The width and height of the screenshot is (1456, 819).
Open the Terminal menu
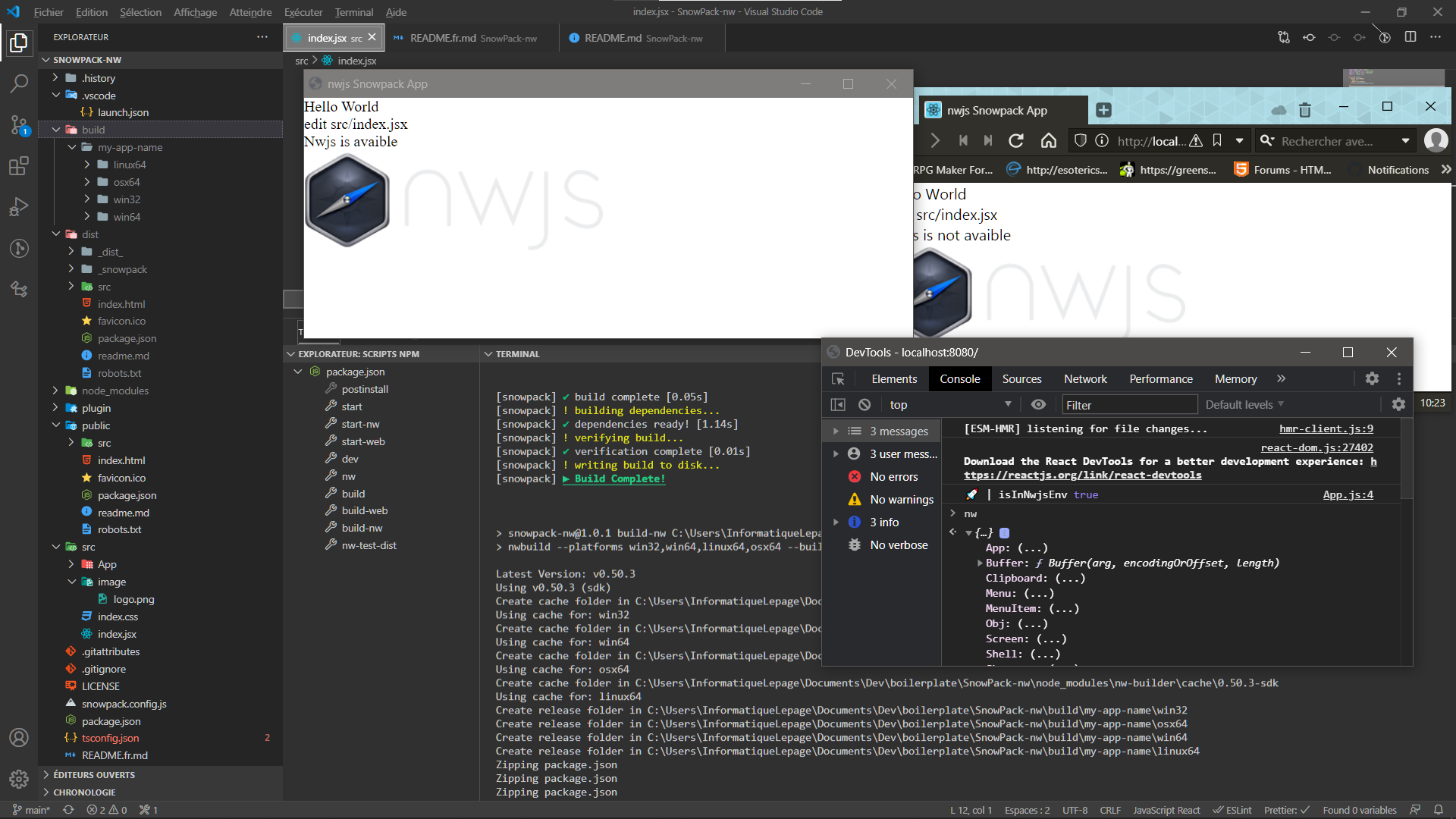tap(354, 12)
